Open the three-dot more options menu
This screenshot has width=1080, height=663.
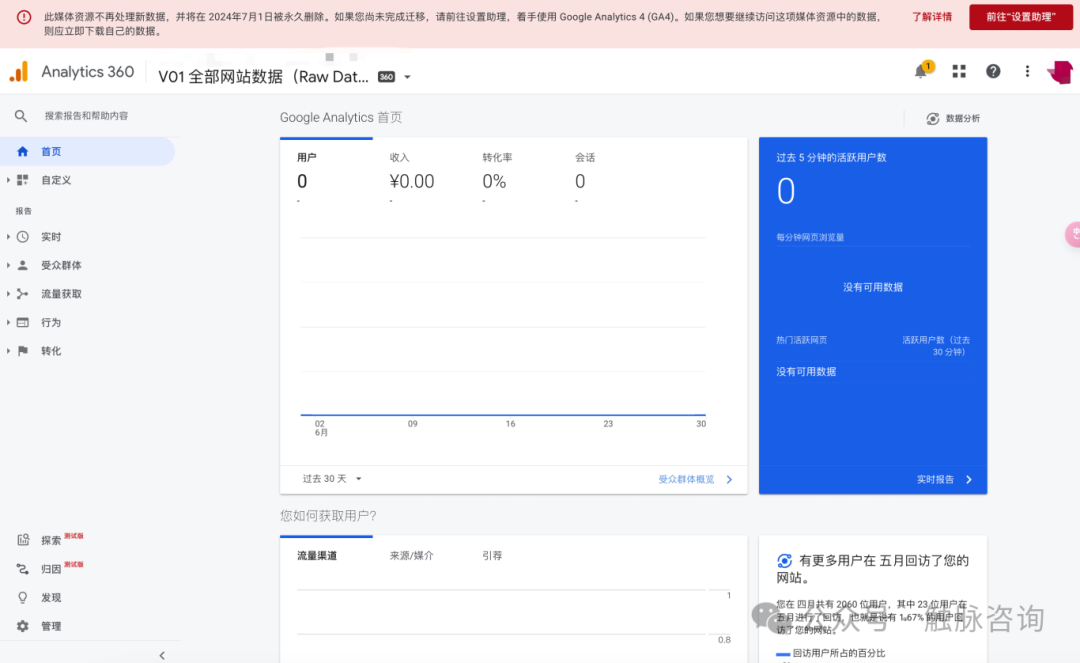[1027, 72]
